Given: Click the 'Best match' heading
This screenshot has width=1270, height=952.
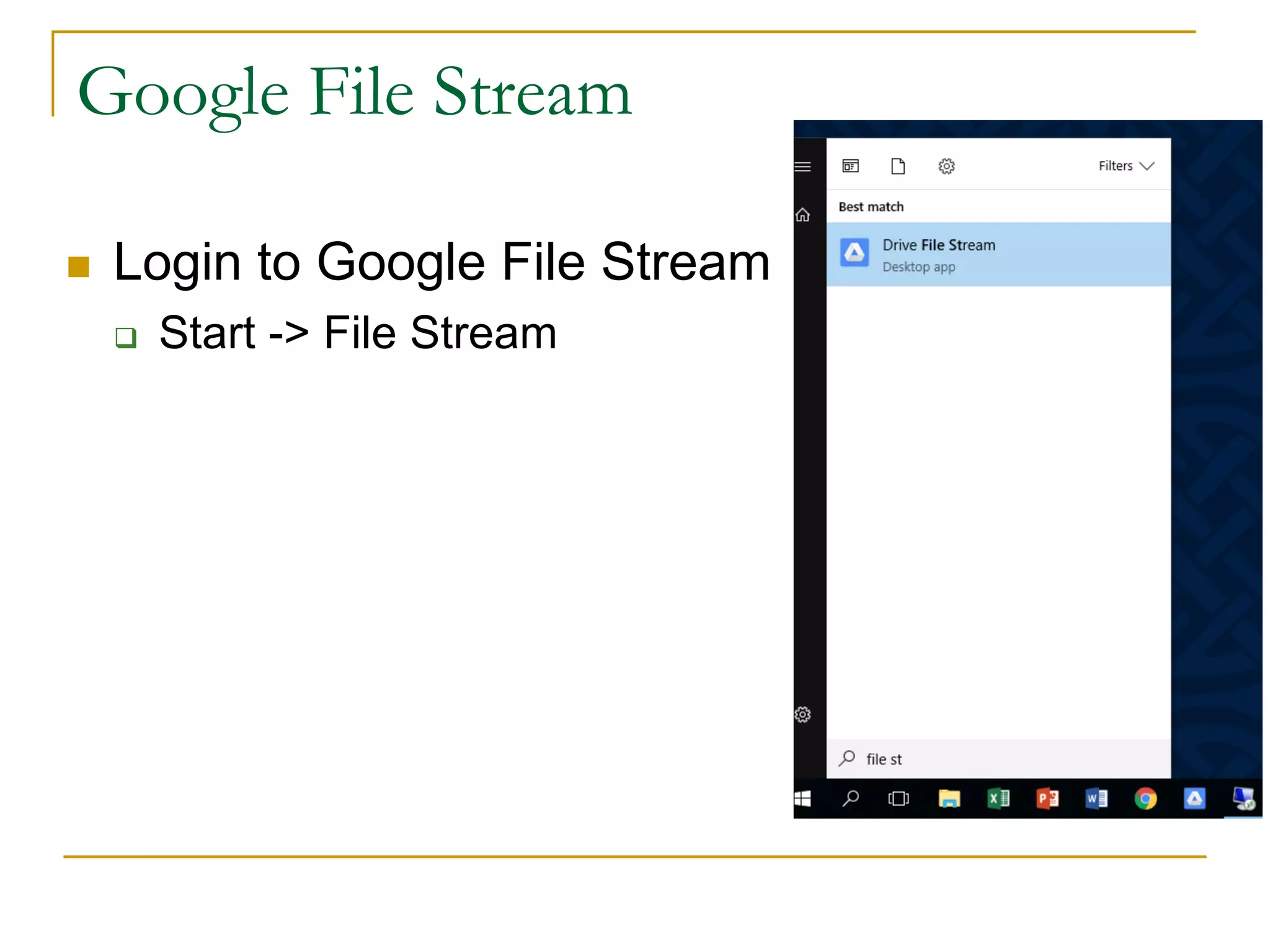Looking at the screenshot, I should coord(871,207).
